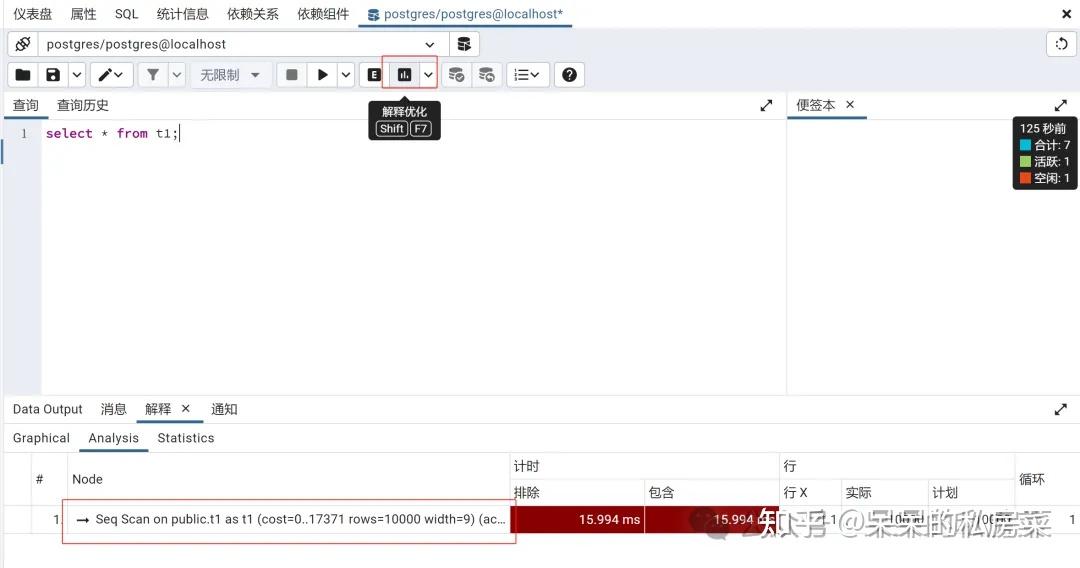Close the Explain (解释) tab
1080x568 pixels.
185,408
